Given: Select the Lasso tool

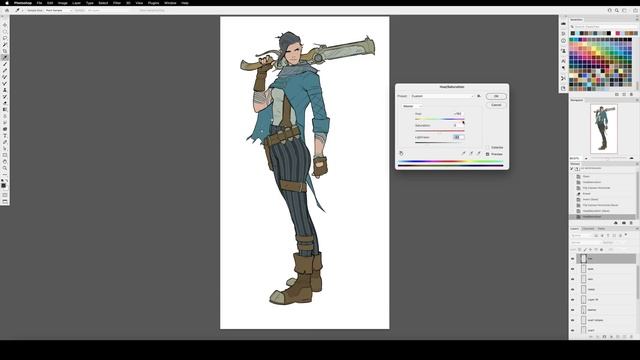Looking at the screenshot, I should [5, 38].
